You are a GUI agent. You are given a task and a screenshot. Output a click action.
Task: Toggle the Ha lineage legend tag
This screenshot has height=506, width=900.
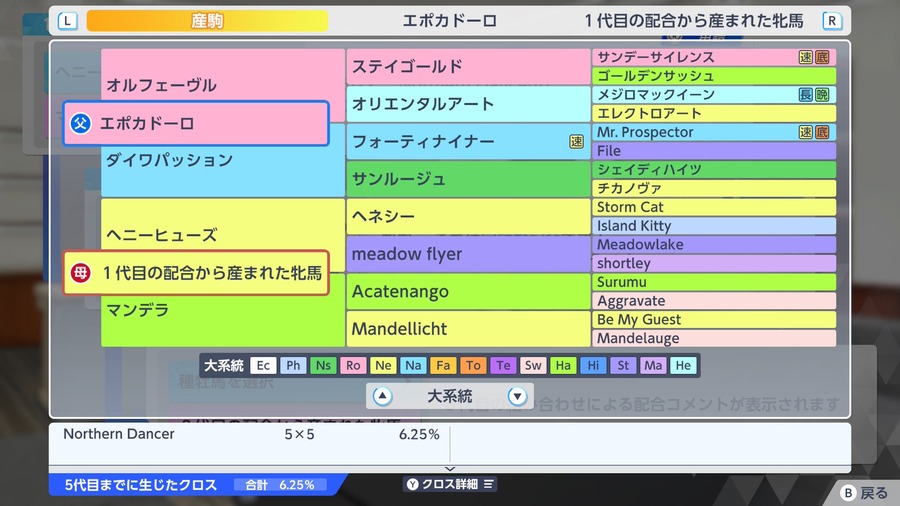563,365
